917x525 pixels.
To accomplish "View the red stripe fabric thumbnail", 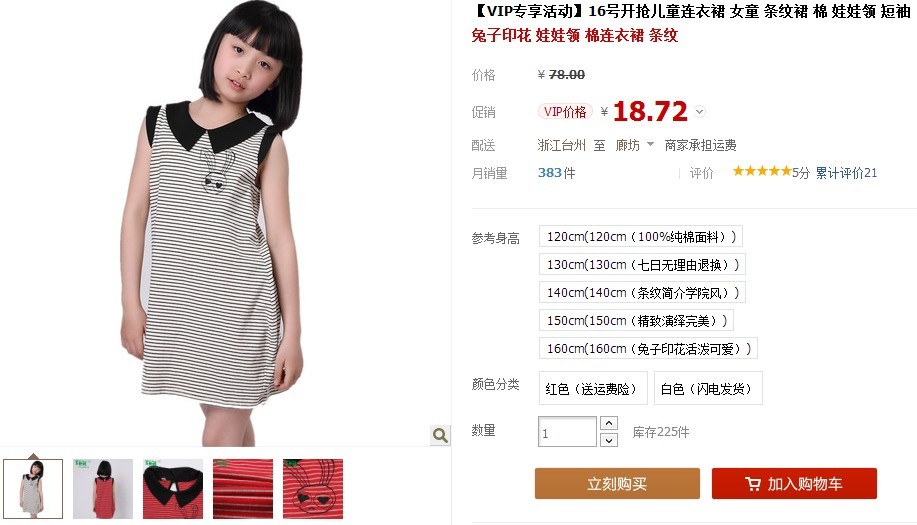I will click(x=243, y=489).
